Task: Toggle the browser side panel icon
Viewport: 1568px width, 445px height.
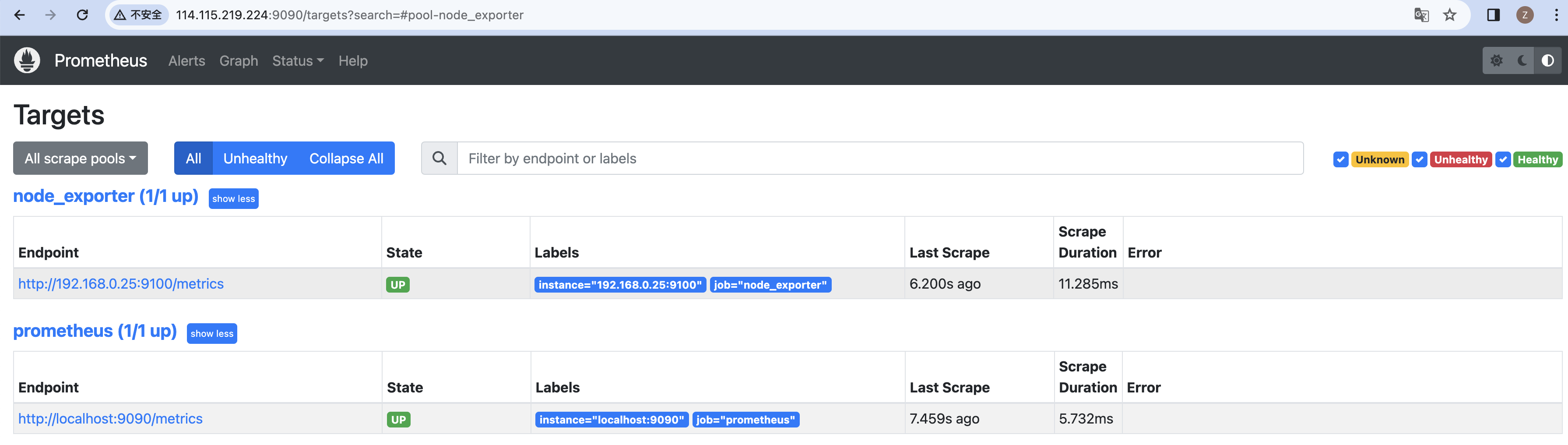Action: pyautogui.click(x=1494, y=14)
